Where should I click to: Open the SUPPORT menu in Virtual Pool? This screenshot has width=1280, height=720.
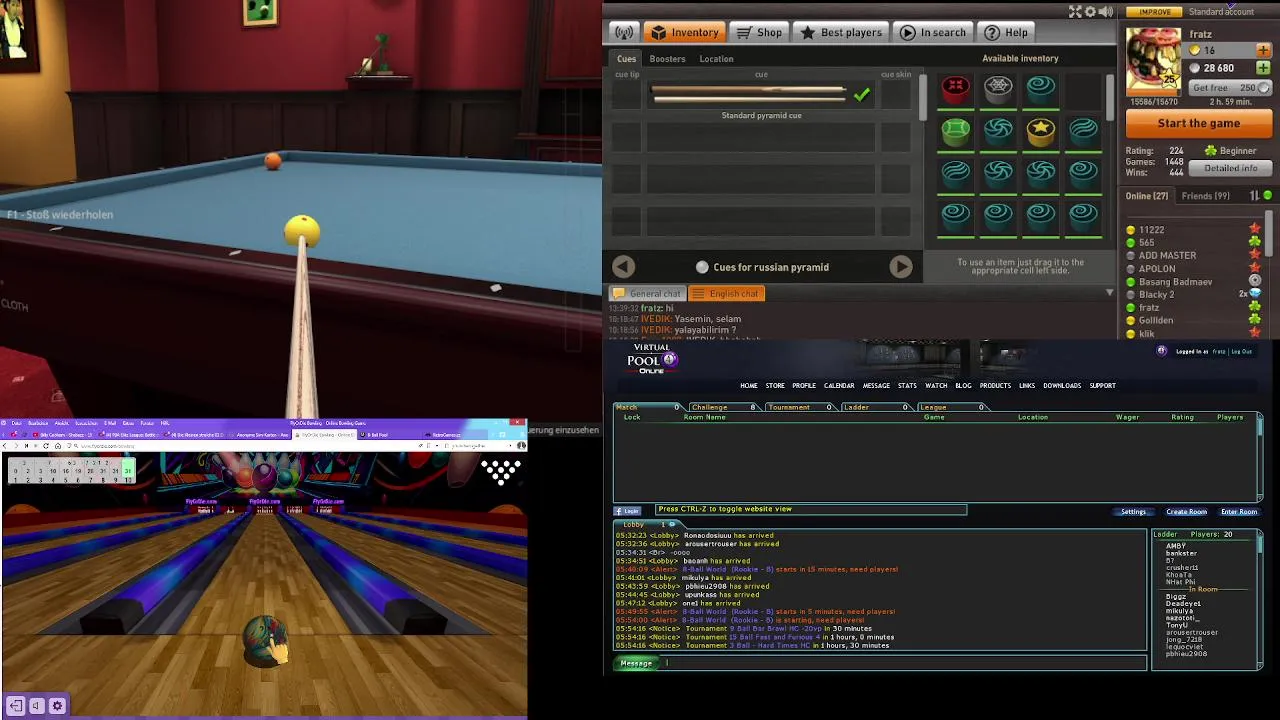[1102, 385]
